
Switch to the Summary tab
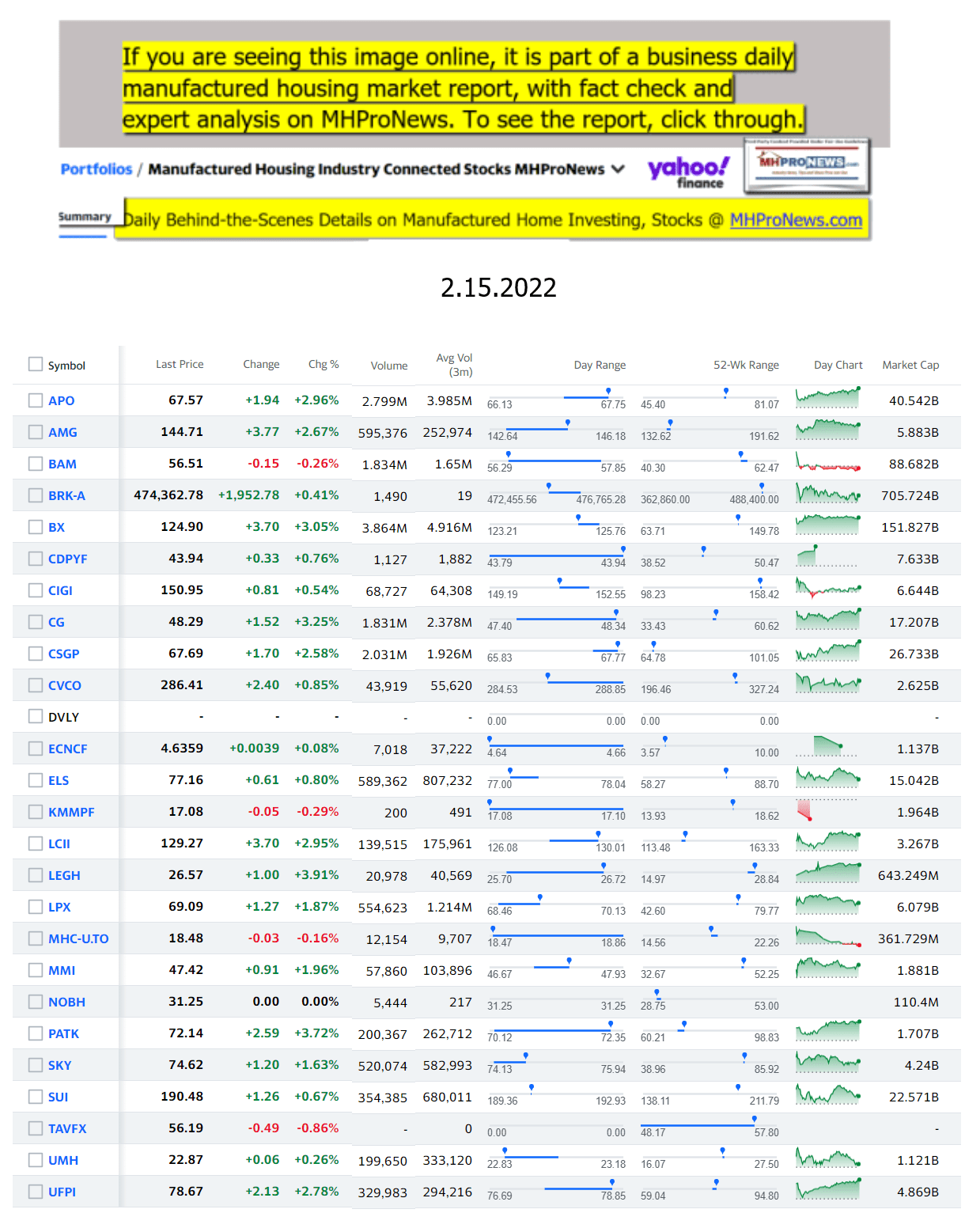click(84, 217)
